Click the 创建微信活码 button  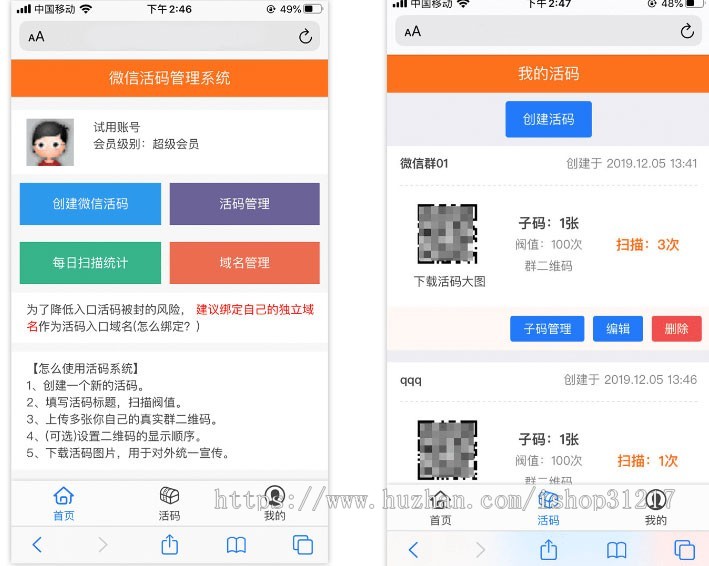click(x=90, y=204)
